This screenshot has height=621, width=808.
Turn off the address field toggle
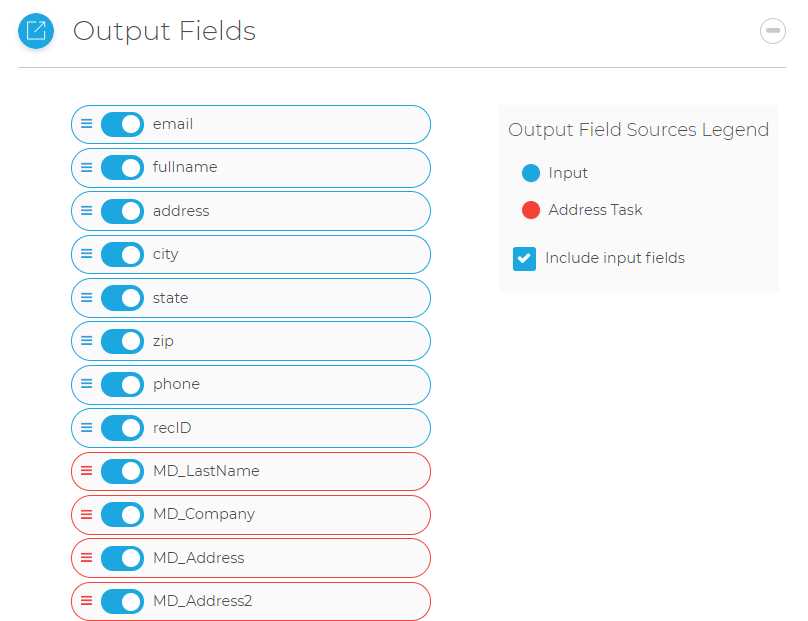tap(122, 211)
